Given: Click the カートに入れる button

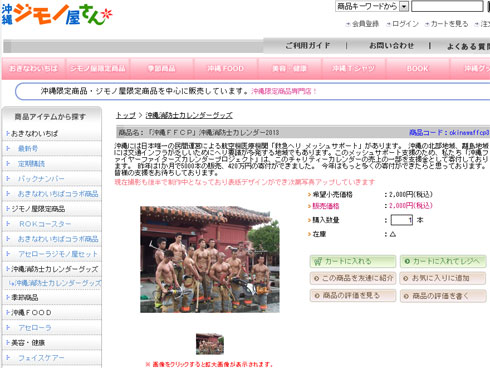Looking at the screenshot, I should pyautogui.click(x=353, y=262).
